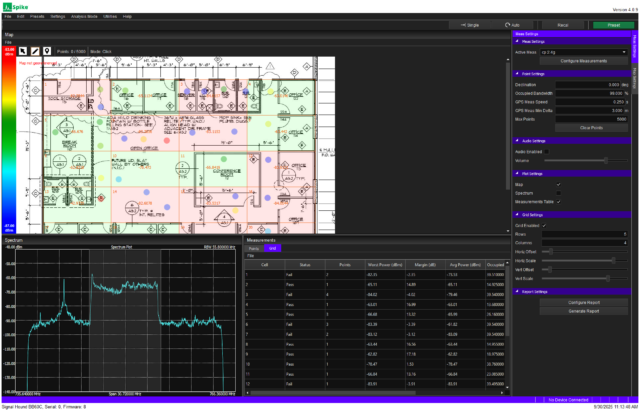This screenshot has width=640, height=410.
Task: Click the Rows input field
Action: 584,234
